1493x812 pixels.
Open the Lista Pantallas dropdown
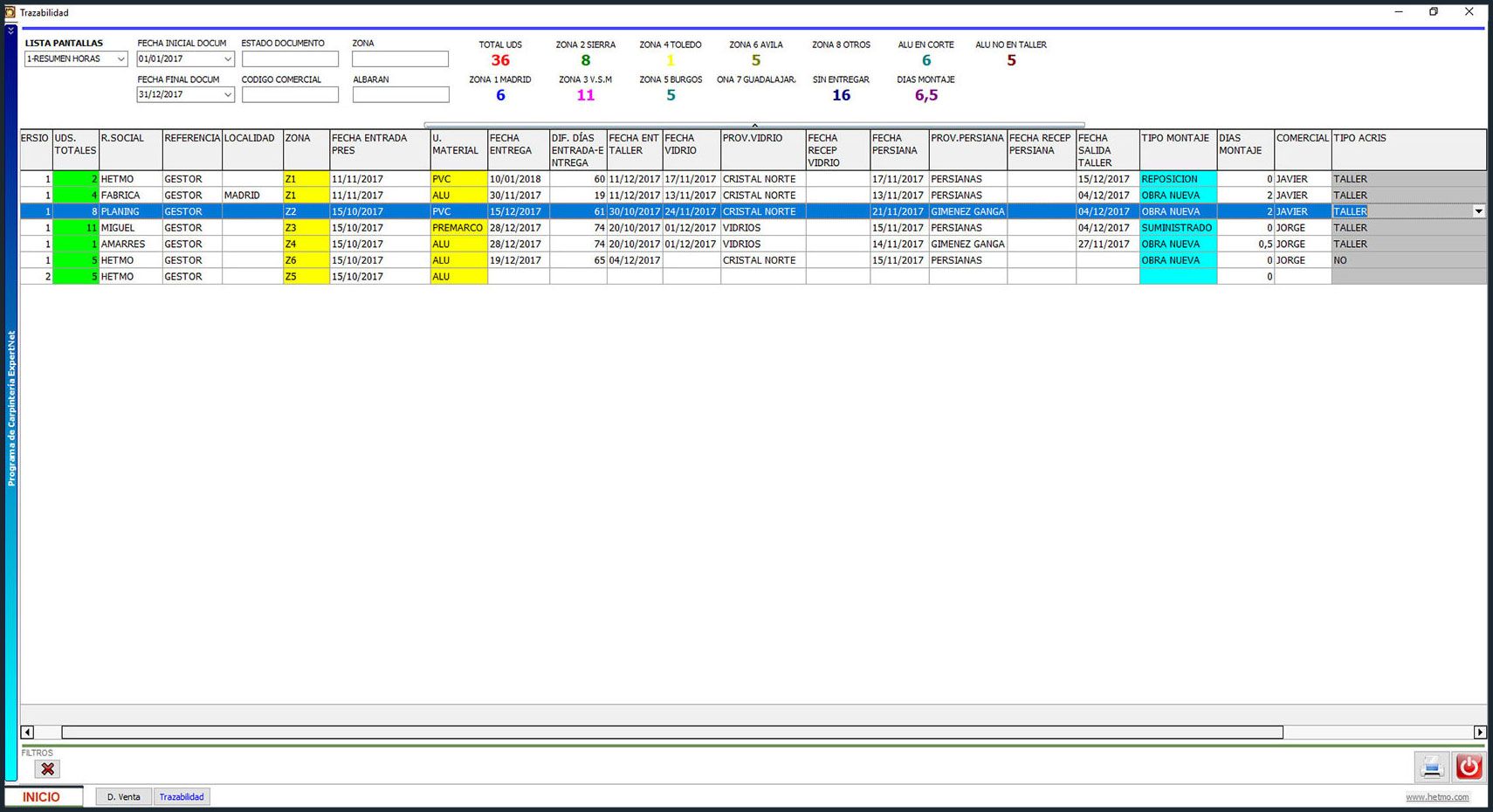120,59
